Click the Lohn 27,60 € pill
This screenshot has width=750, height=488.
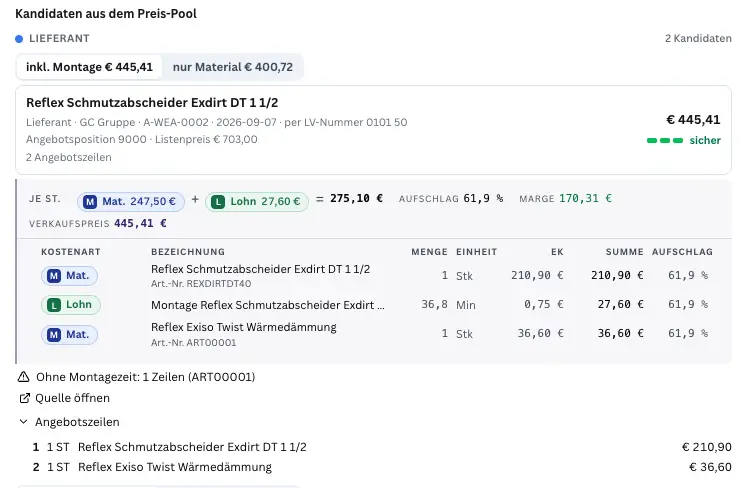click(x=257, y=201)
